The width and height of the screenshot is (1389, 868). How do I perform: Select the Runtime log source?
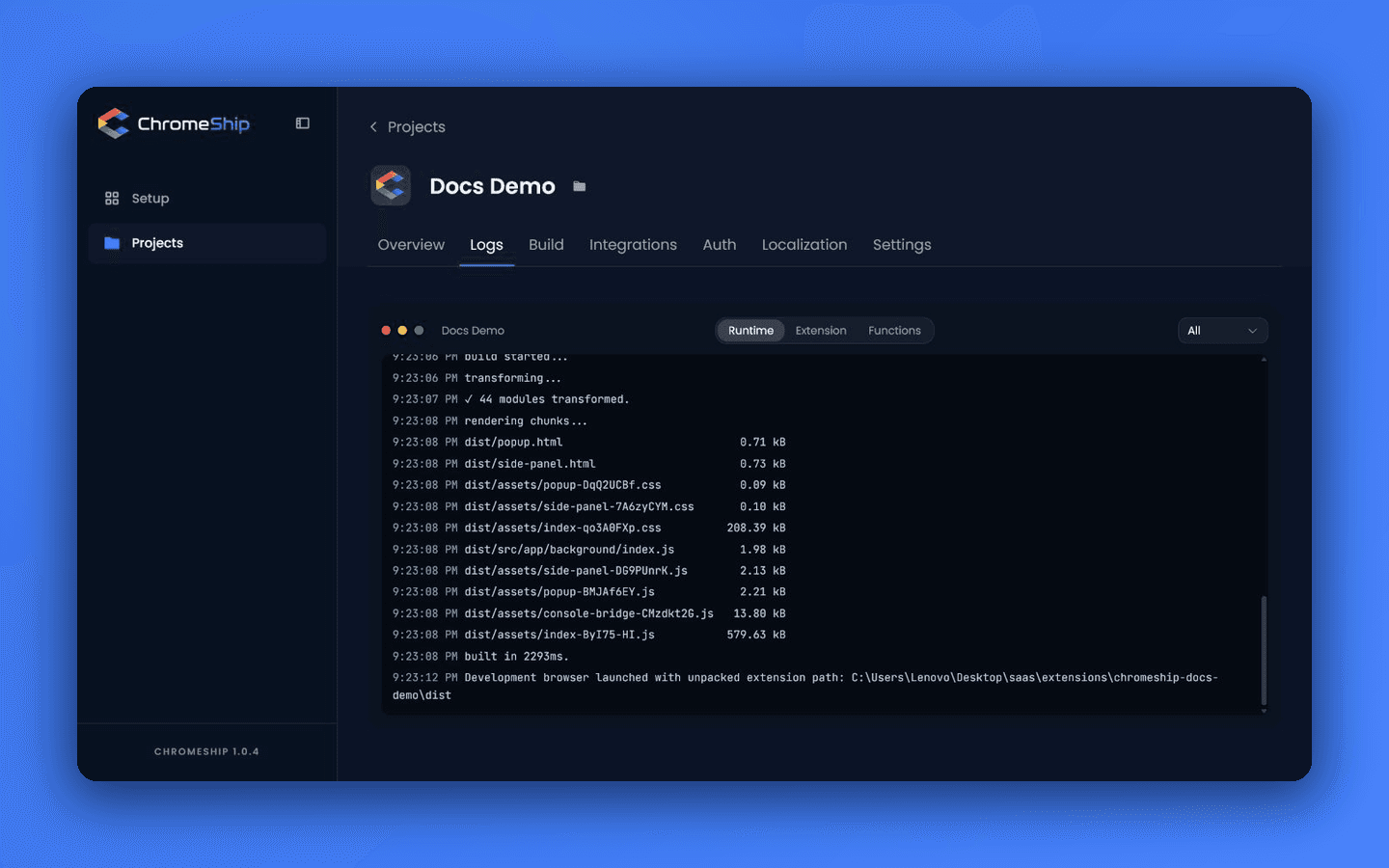click(750, 331)
